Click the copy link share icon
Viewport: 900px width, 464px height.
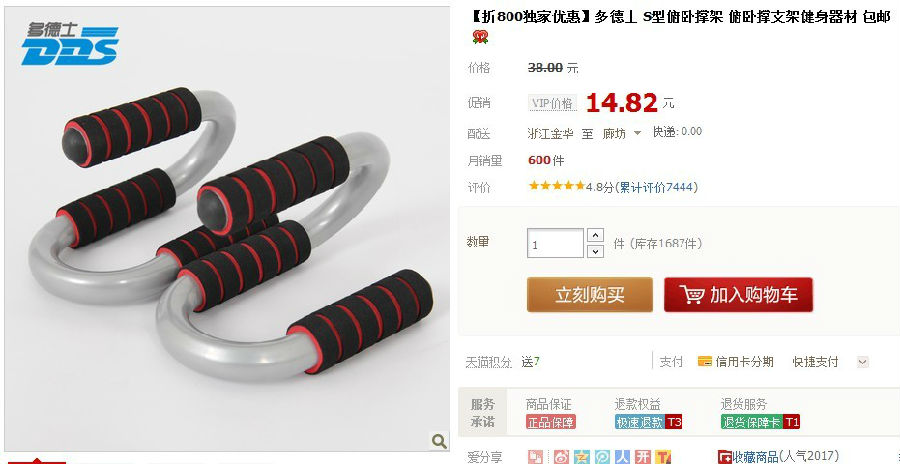[536, 457]
